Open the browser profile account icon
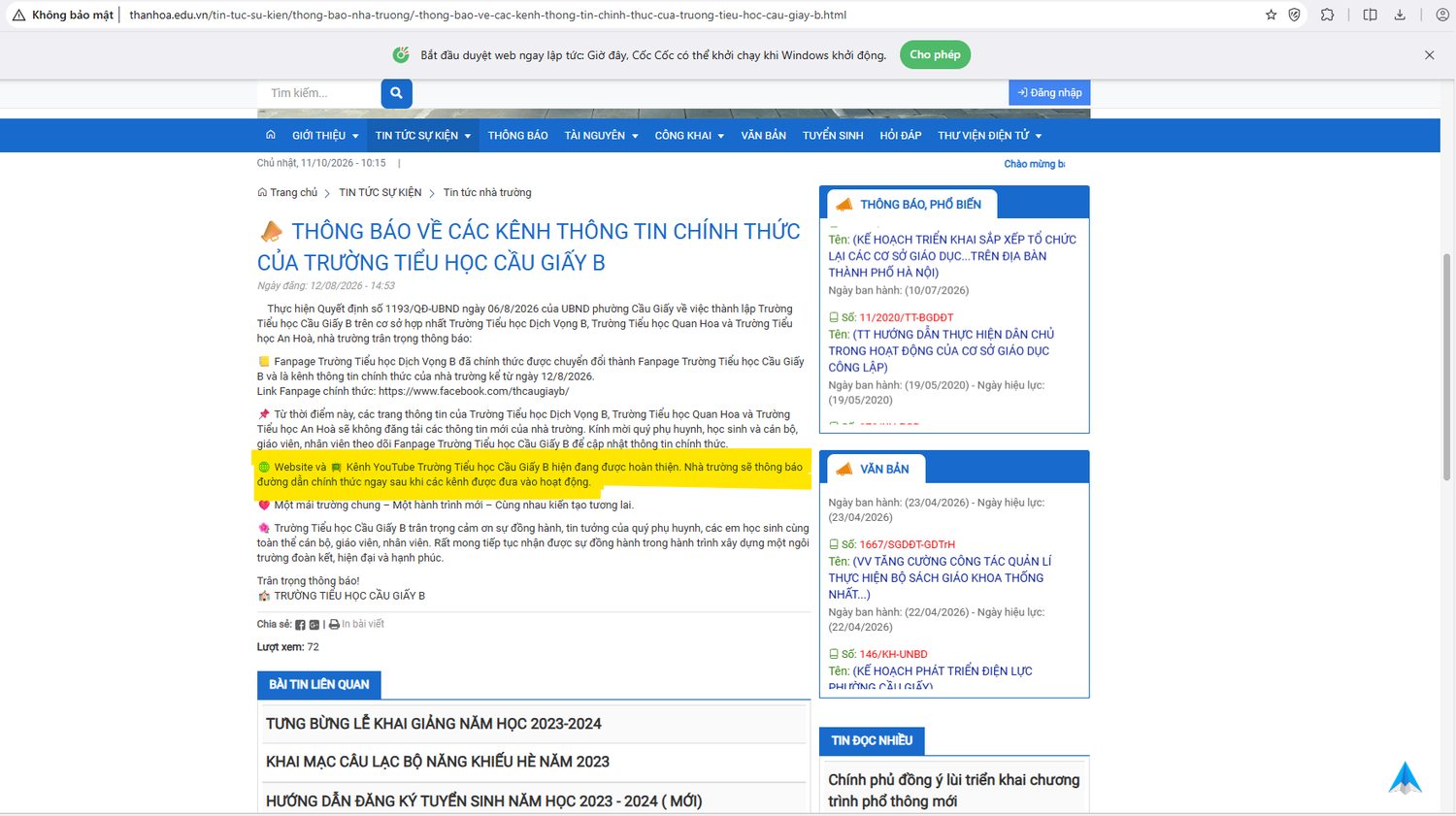This screenshot has height=816, width=1456. coord(1442,15)
